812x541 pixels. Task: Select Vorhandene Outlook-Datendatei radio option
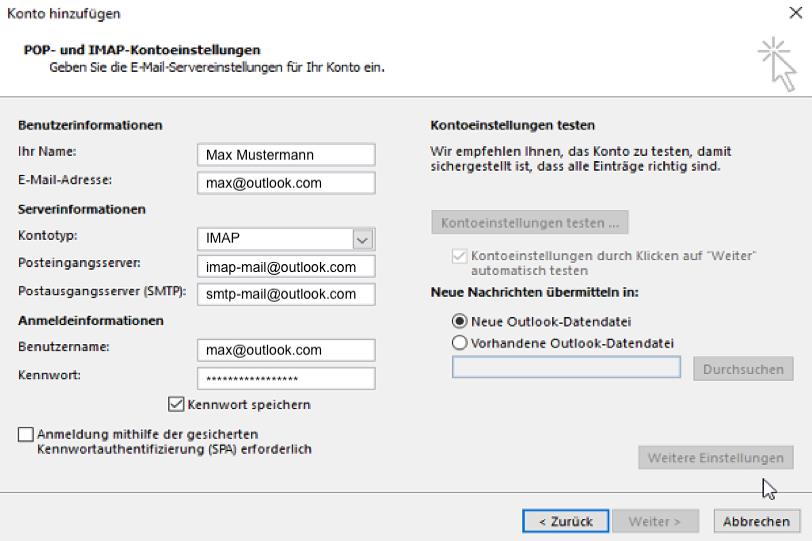coord(459,343)
